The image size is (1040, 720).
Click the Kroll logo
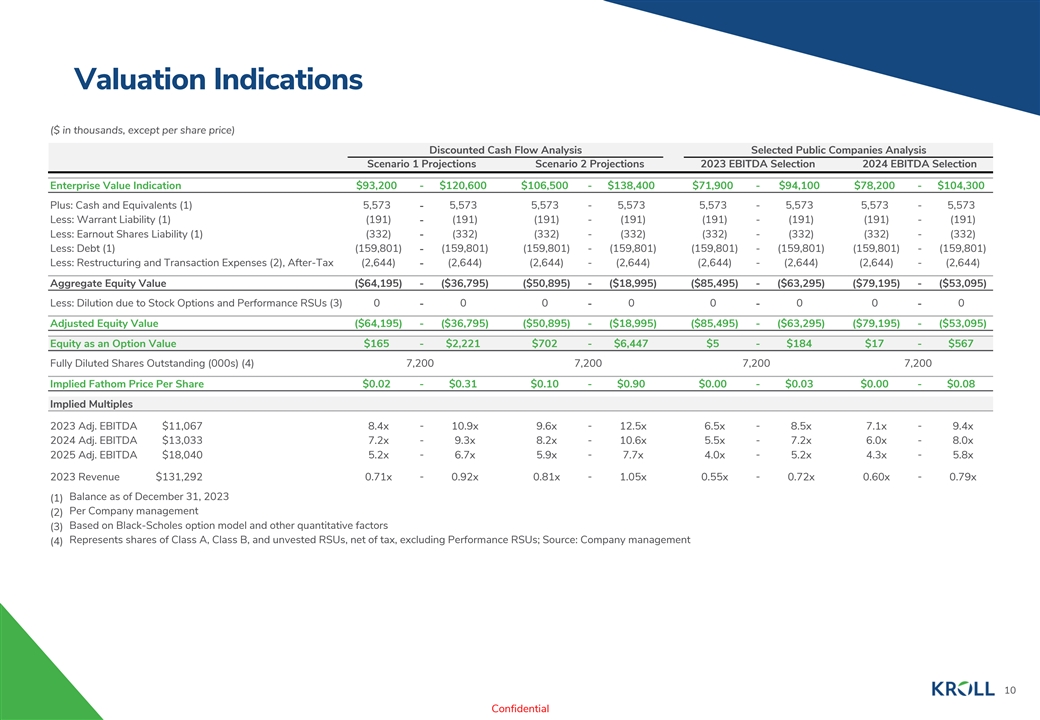tap(962, 689)
